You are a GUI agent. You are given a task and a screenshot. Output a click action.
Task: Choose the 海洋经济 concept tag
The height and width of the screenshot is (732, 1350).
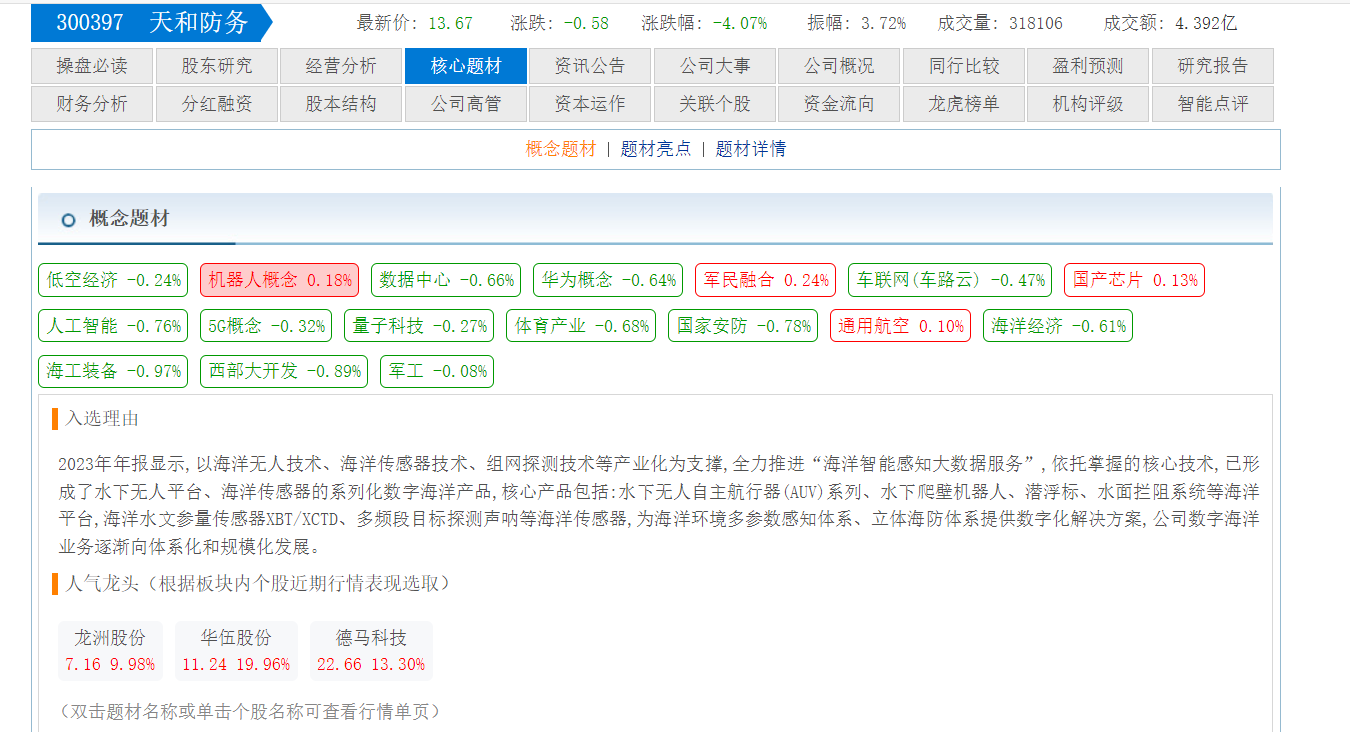tap(1058, 326)
